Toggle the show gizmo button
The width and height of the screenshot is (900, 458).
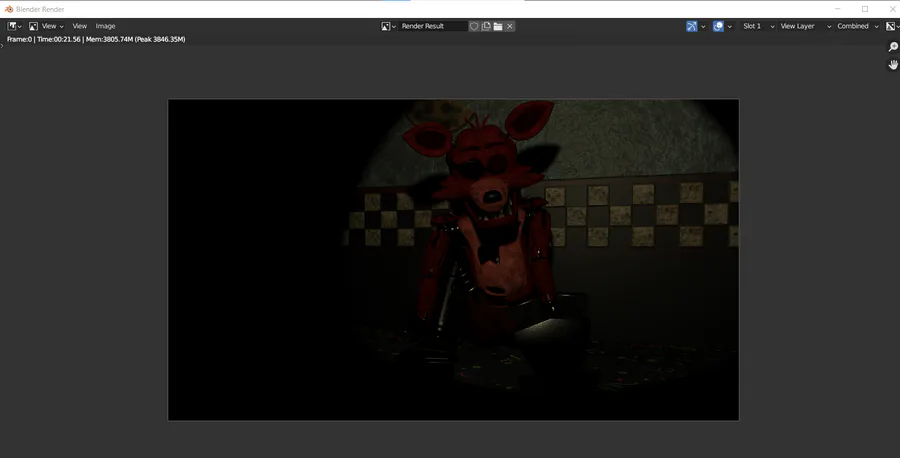[x=692, y=26]
